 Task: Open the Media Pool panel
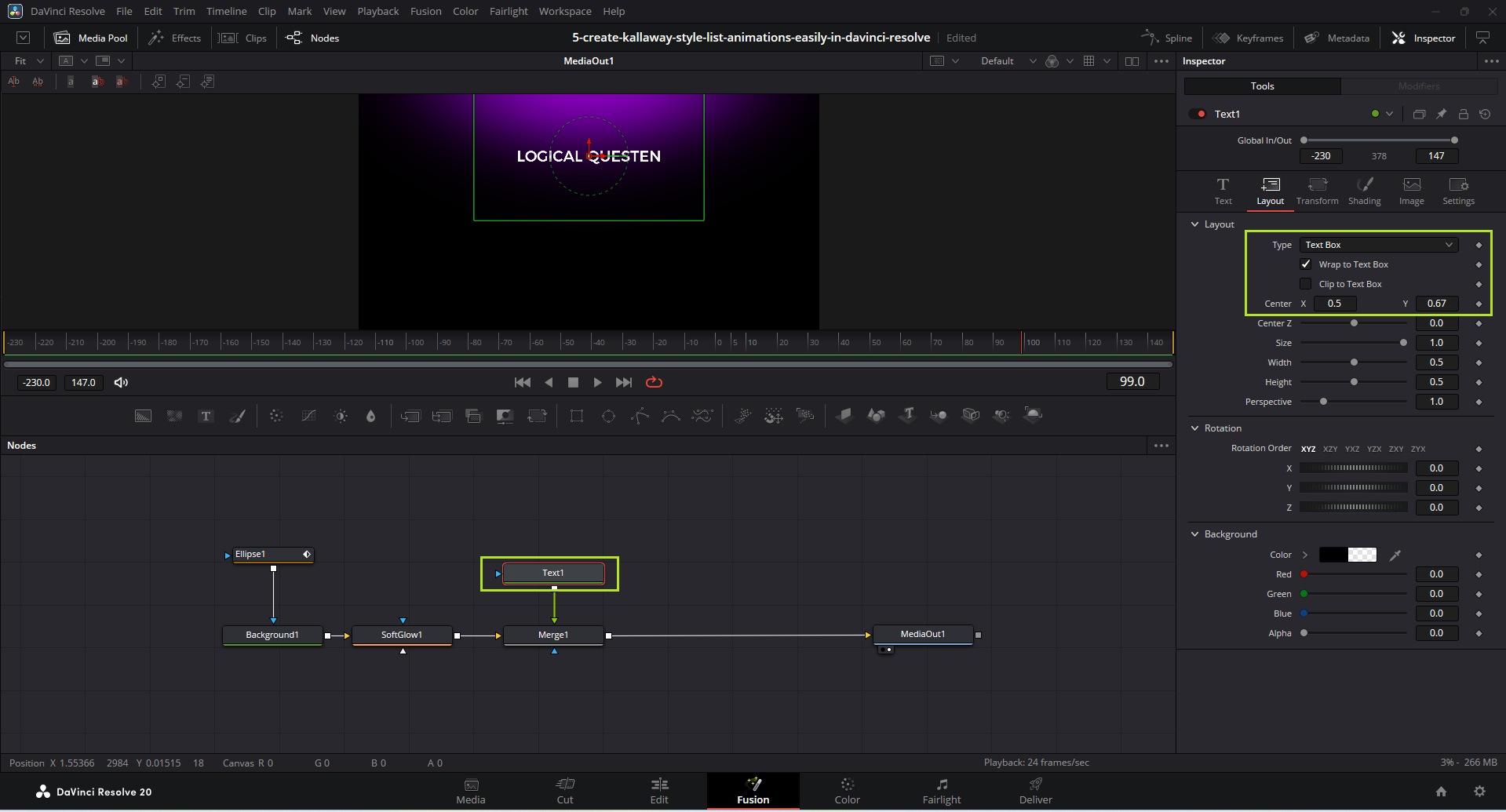click(x=91, y=38)
